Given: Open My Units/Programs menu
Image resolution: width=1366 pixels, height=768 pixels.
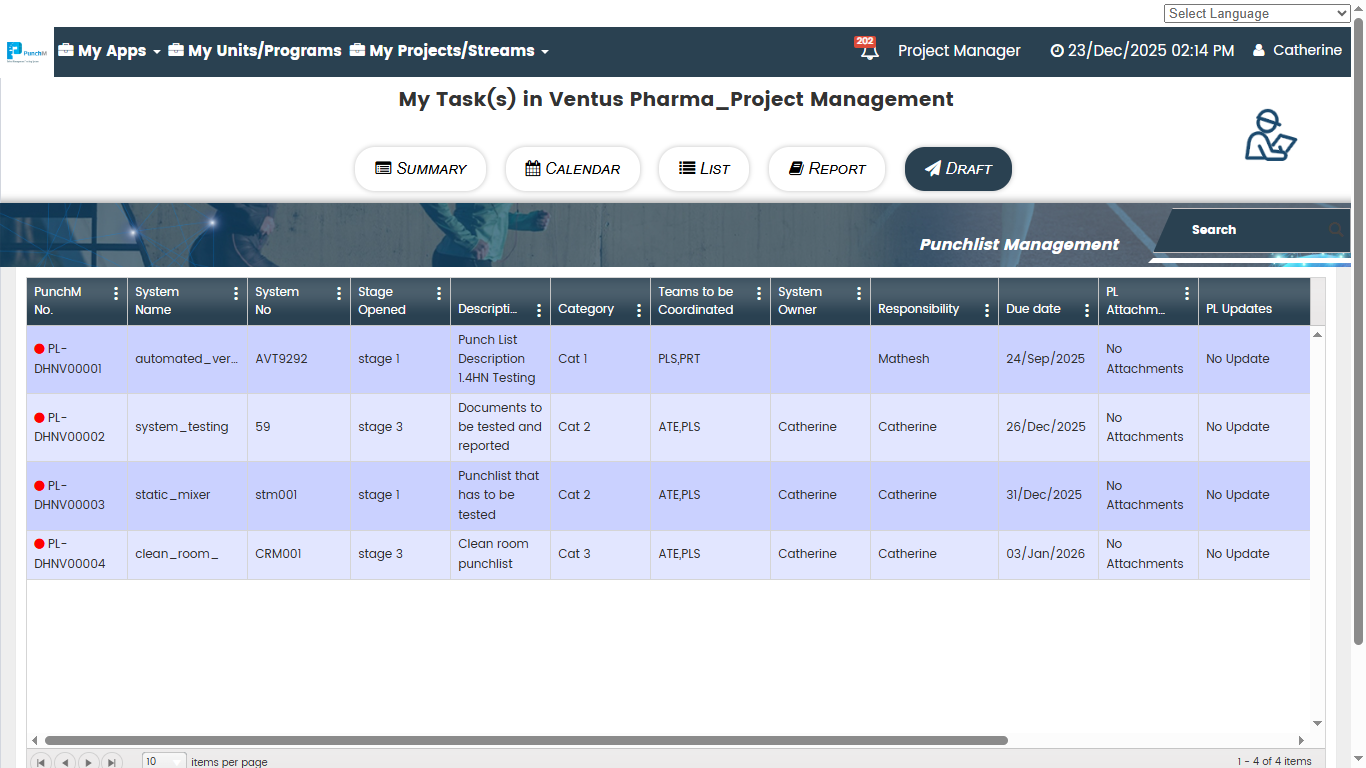Looking at the screenshot, I should tap(255, 51).
